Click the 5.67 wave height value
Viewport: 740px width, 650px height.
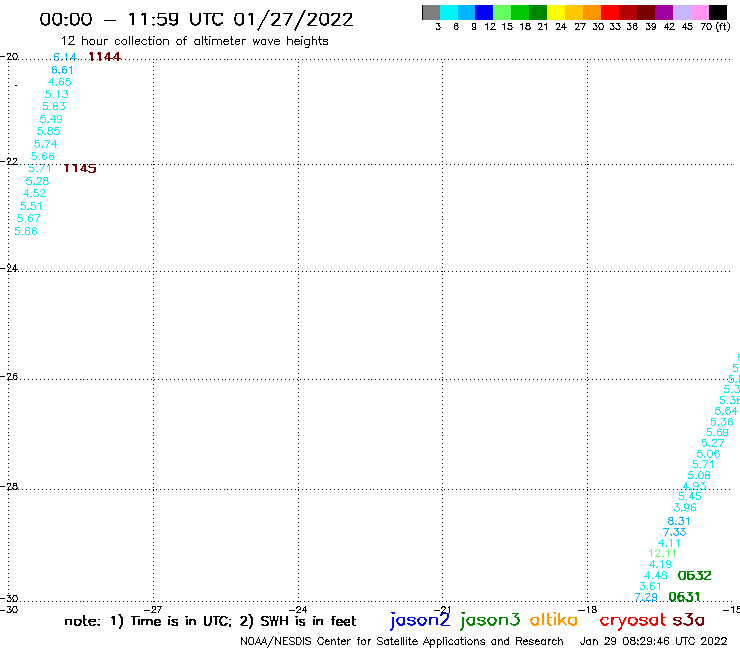[x=29, y=219]
